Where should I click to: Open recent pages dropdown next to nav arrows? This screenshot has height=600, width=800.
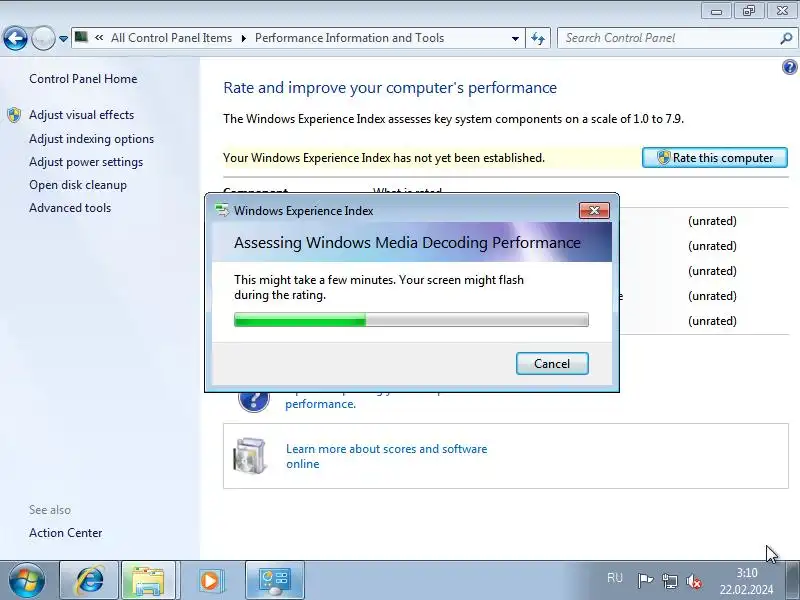[63, 39]
